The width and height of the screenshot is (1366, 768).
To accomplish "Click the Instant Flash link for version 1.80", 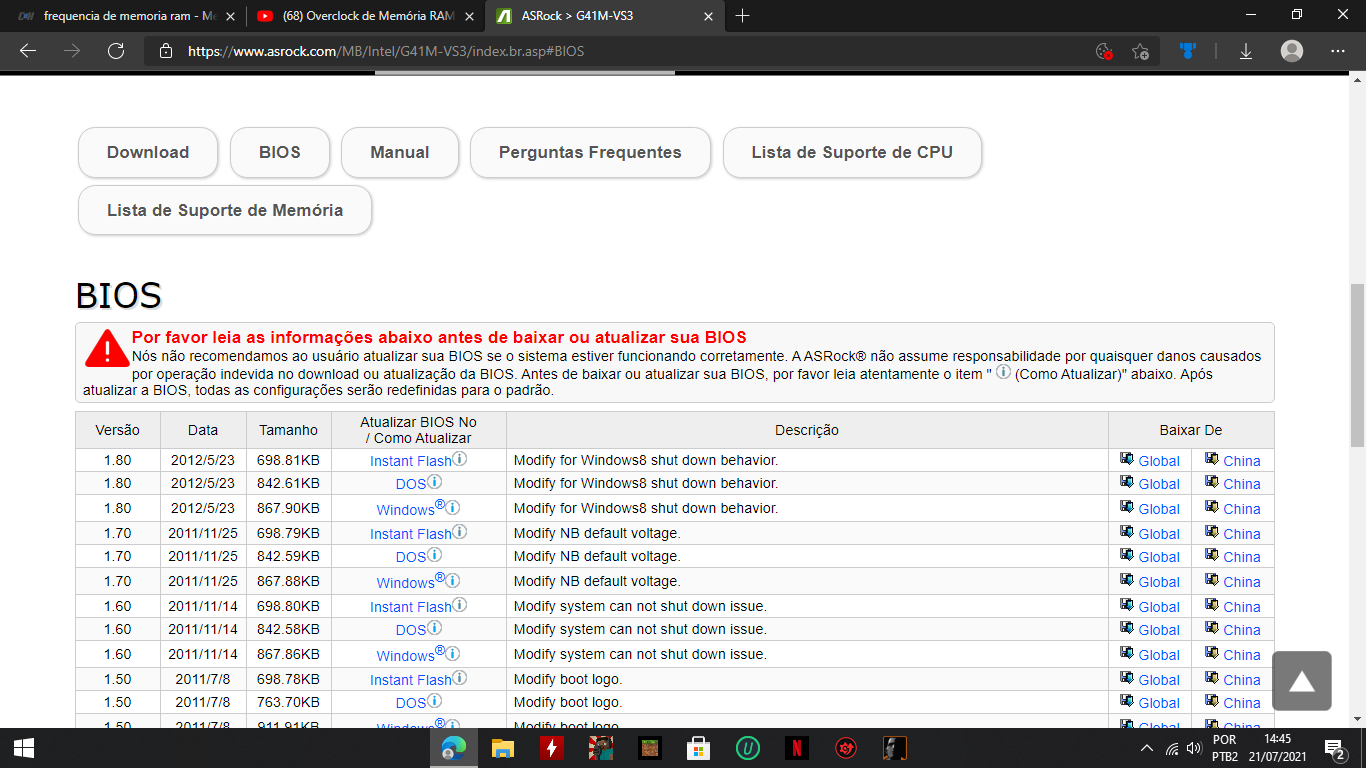I will click(411, 461).
